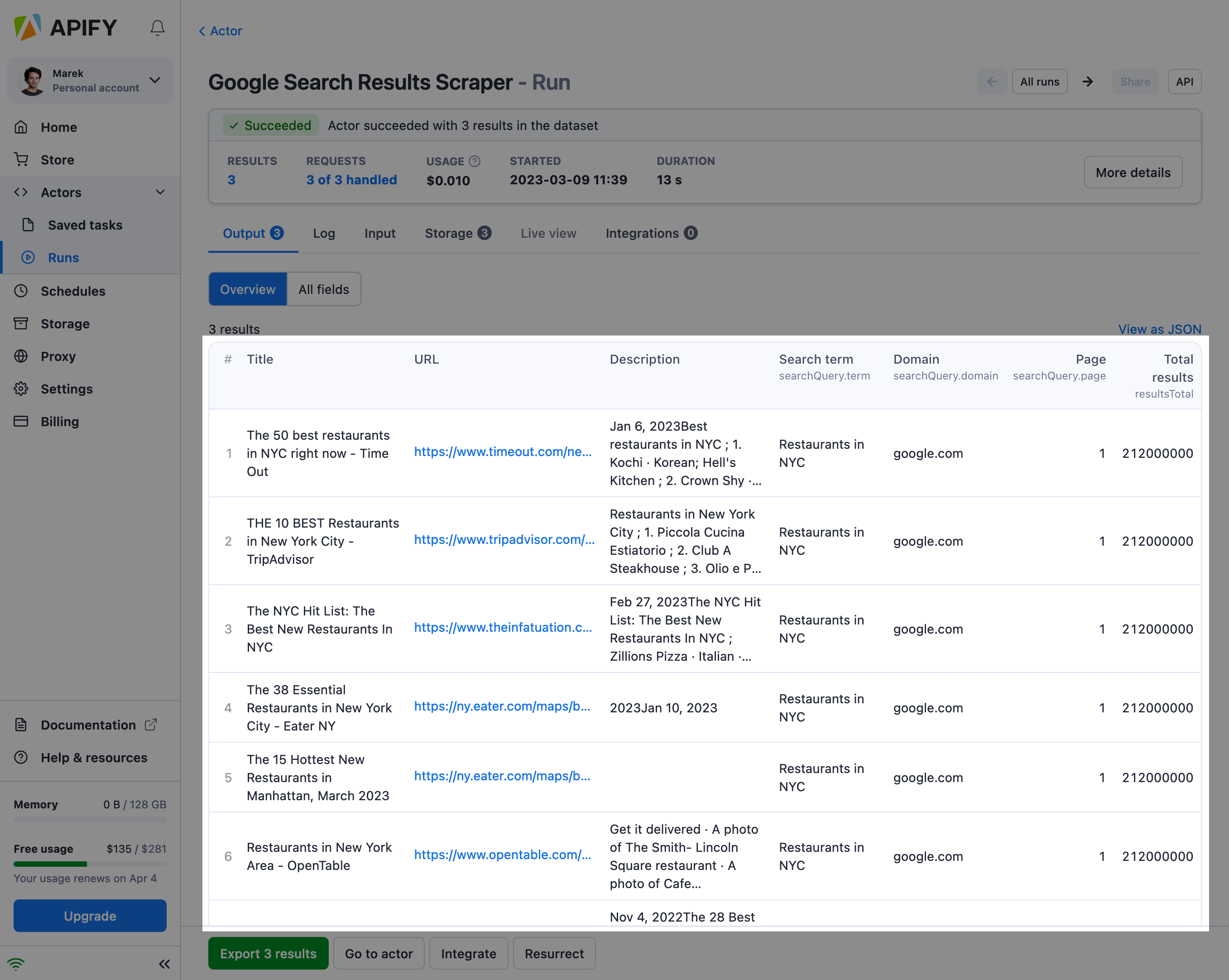Open Settings gear in sidebar
This screenshot has width=1229, height=980.
(21, 389)
